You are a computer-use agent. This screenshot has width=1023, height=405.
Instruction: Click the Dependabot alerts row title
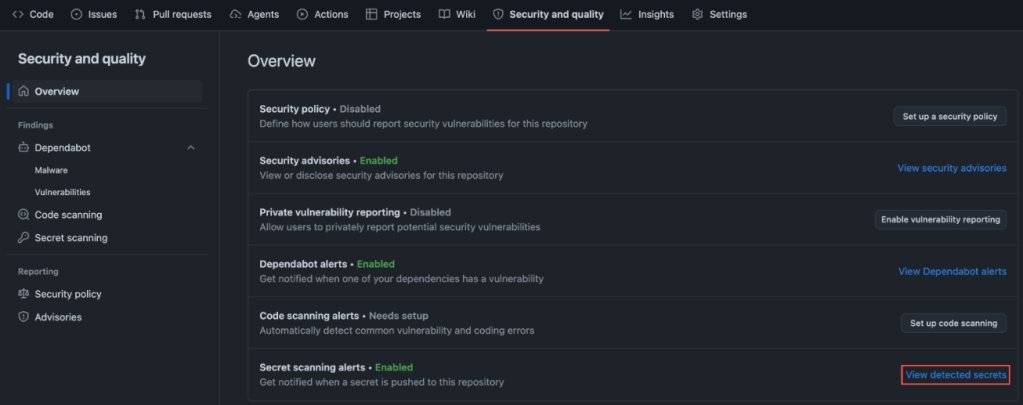pyautogui.click(x=303, y=264)
